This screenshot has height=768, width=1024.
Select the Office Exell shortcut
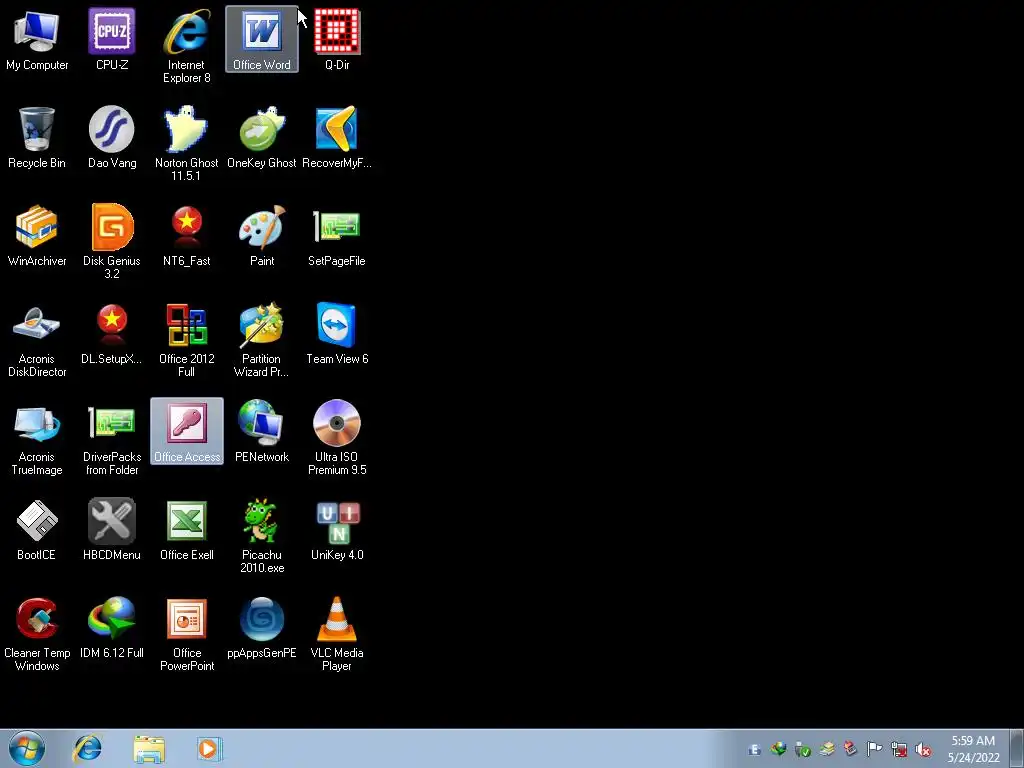point(187,529)
